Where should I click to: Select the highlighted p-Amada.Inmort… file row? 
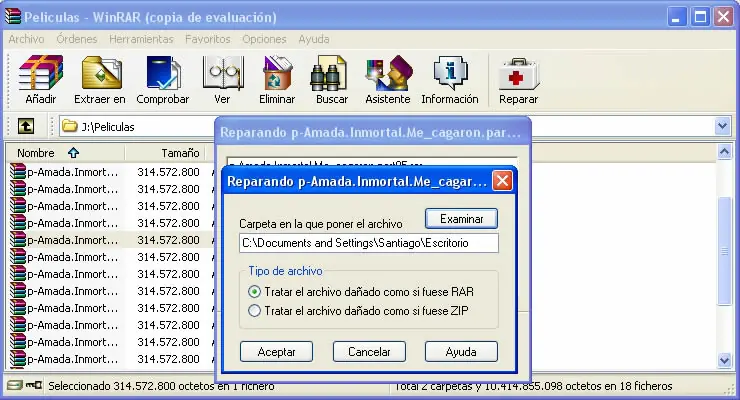coord(111,240)
